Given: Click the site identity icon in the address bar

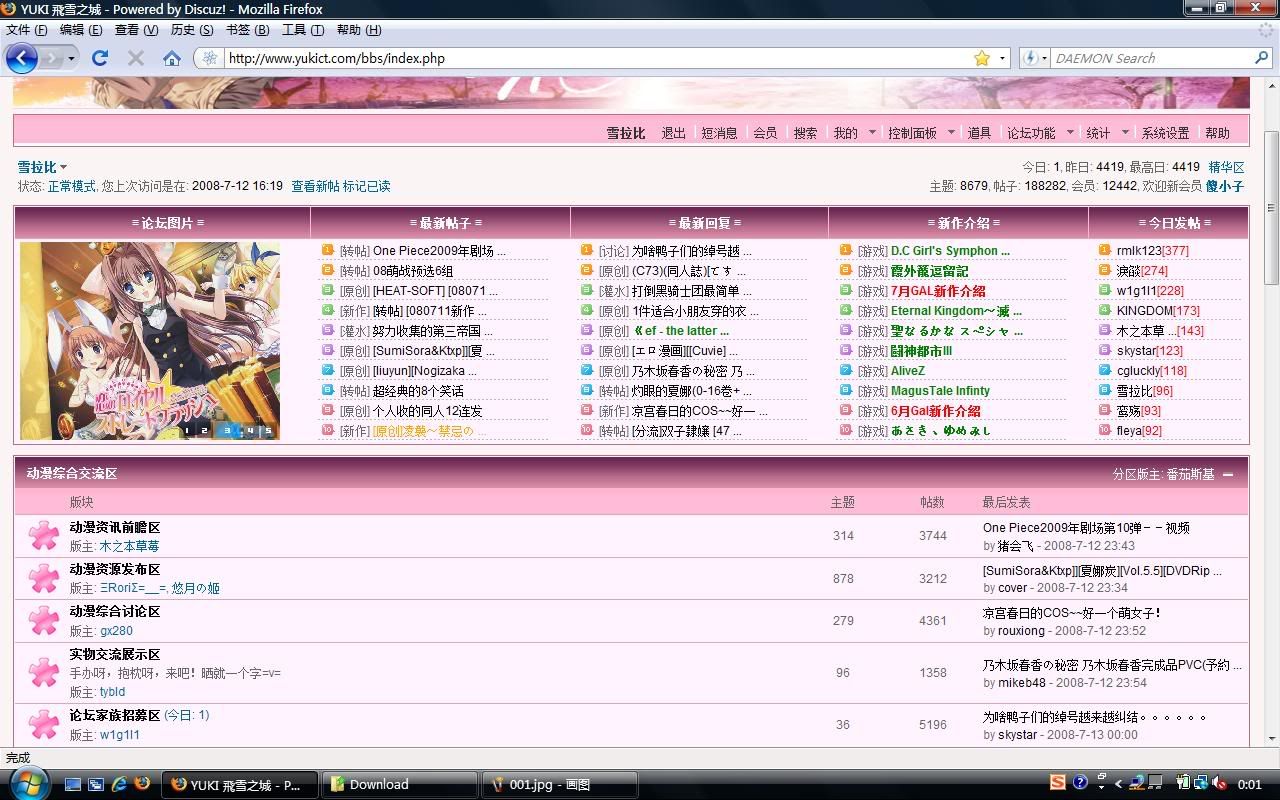Looking at the screenshot, I should coord(210,58).
